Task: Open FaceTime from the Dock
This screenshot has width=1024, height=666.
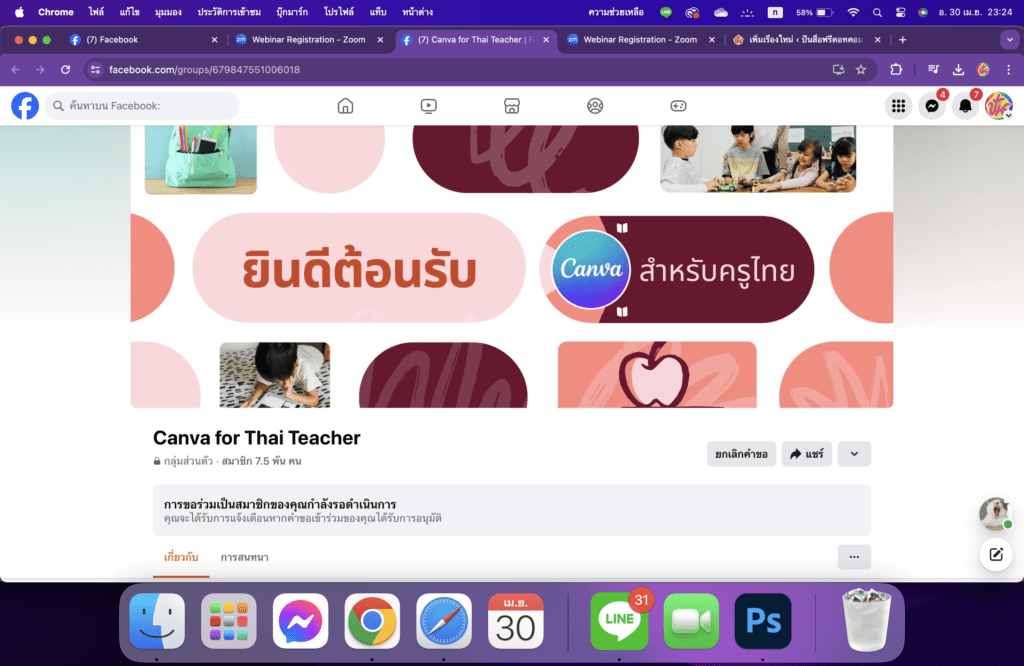Action: 692,621
